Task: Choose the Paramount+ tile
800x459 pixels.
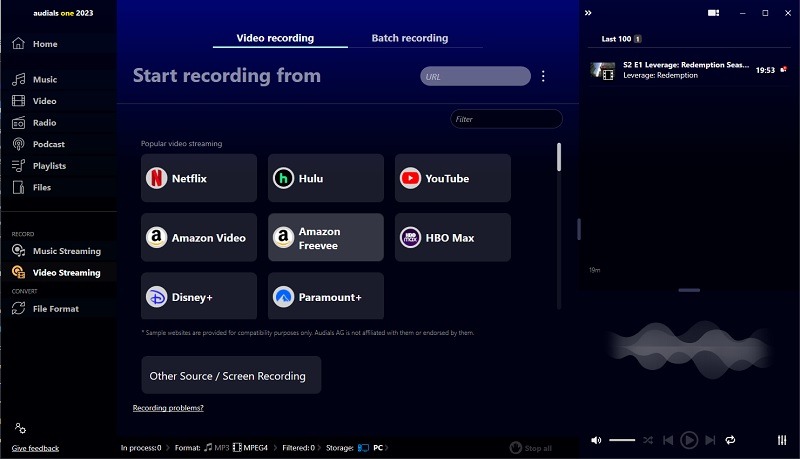Action: tap(326, 296)
